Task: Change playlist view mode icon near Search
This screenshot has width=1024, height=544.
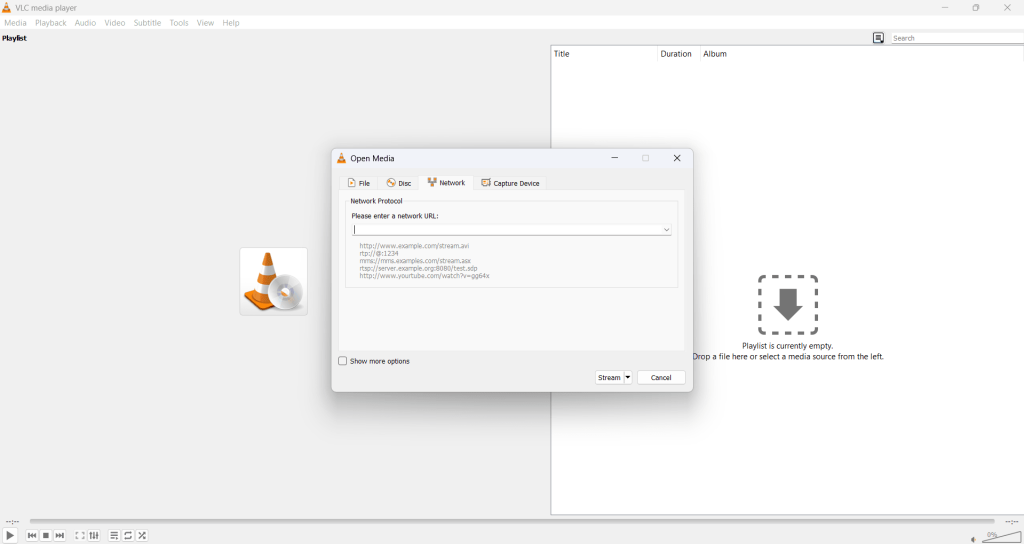Action: [x=878, y=38]
